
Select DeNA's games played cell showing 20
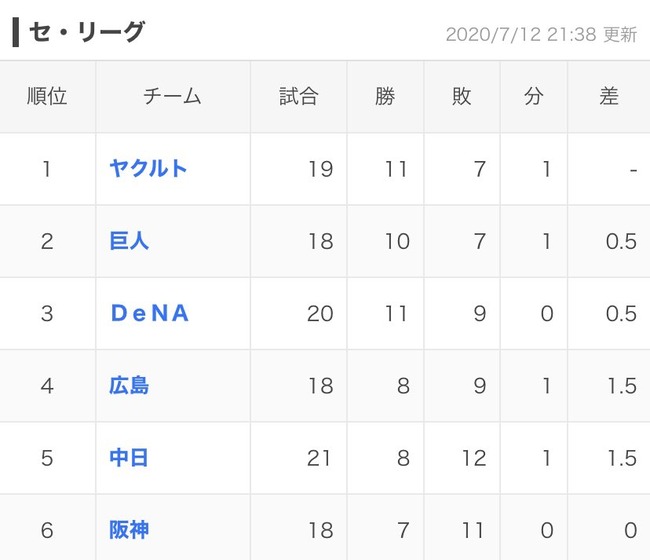tap(298, 313)
